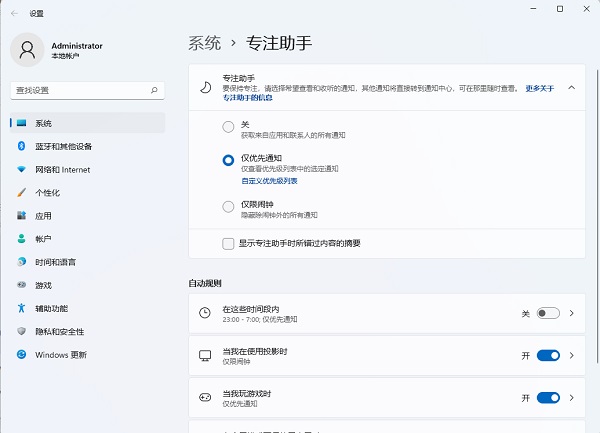This screenshot has height=433, width=600.
Task: Click the Bluetooth and other devices icon
Action: (21, 146)
